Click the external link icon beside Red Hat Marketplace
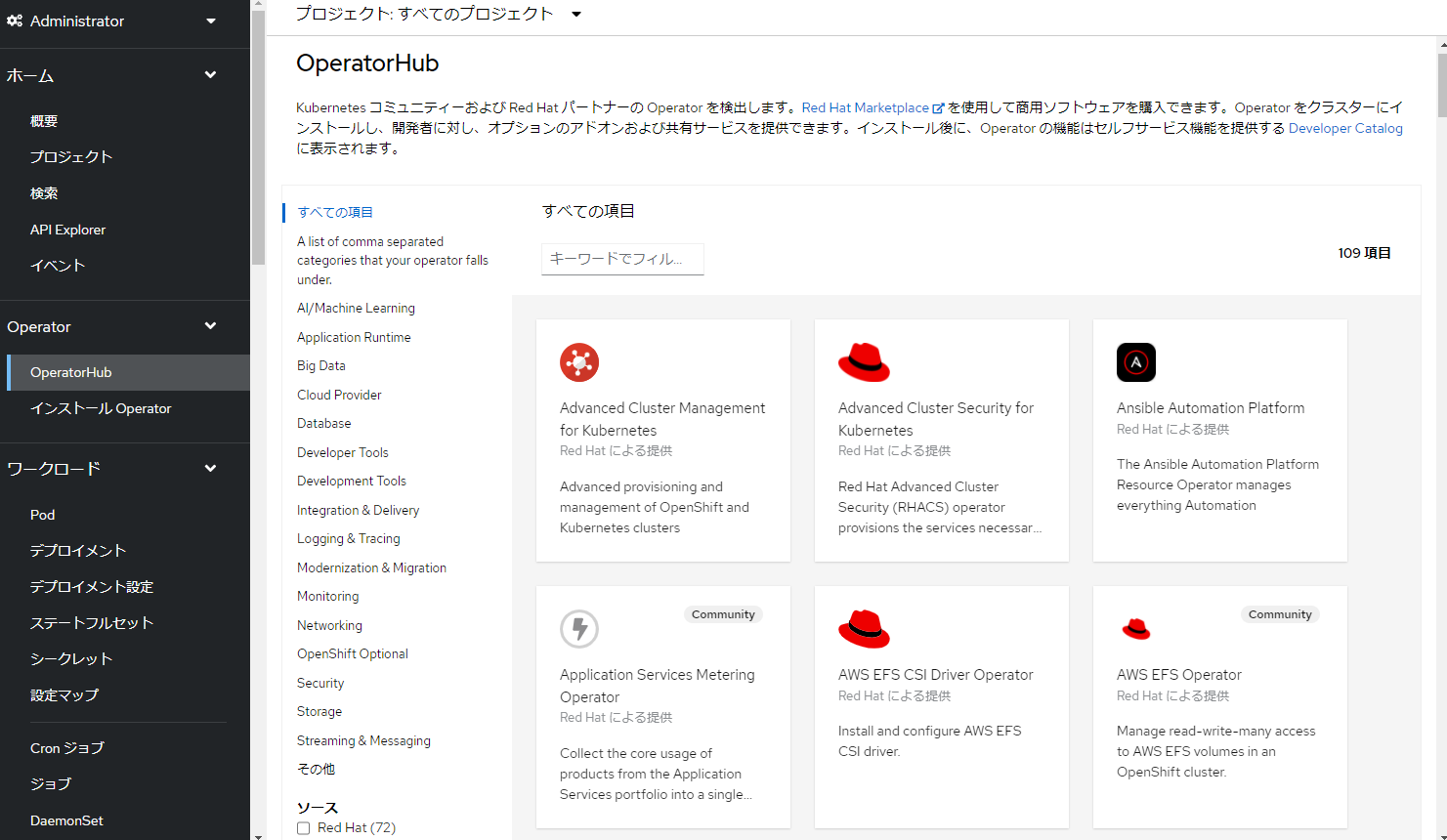1447x840 pixels. coord(937,107)
